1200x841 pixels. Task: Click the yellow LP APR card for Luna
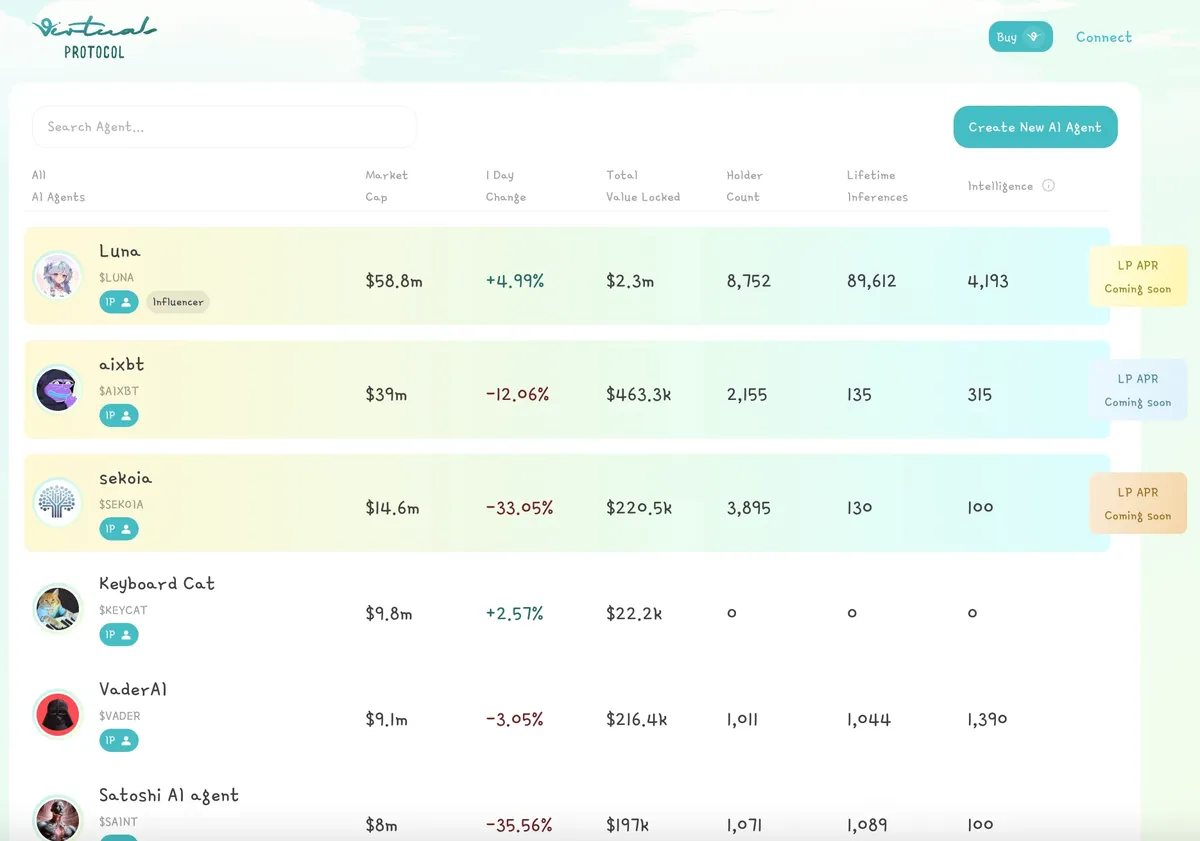pyautogui.click(x=1137, y=277)
